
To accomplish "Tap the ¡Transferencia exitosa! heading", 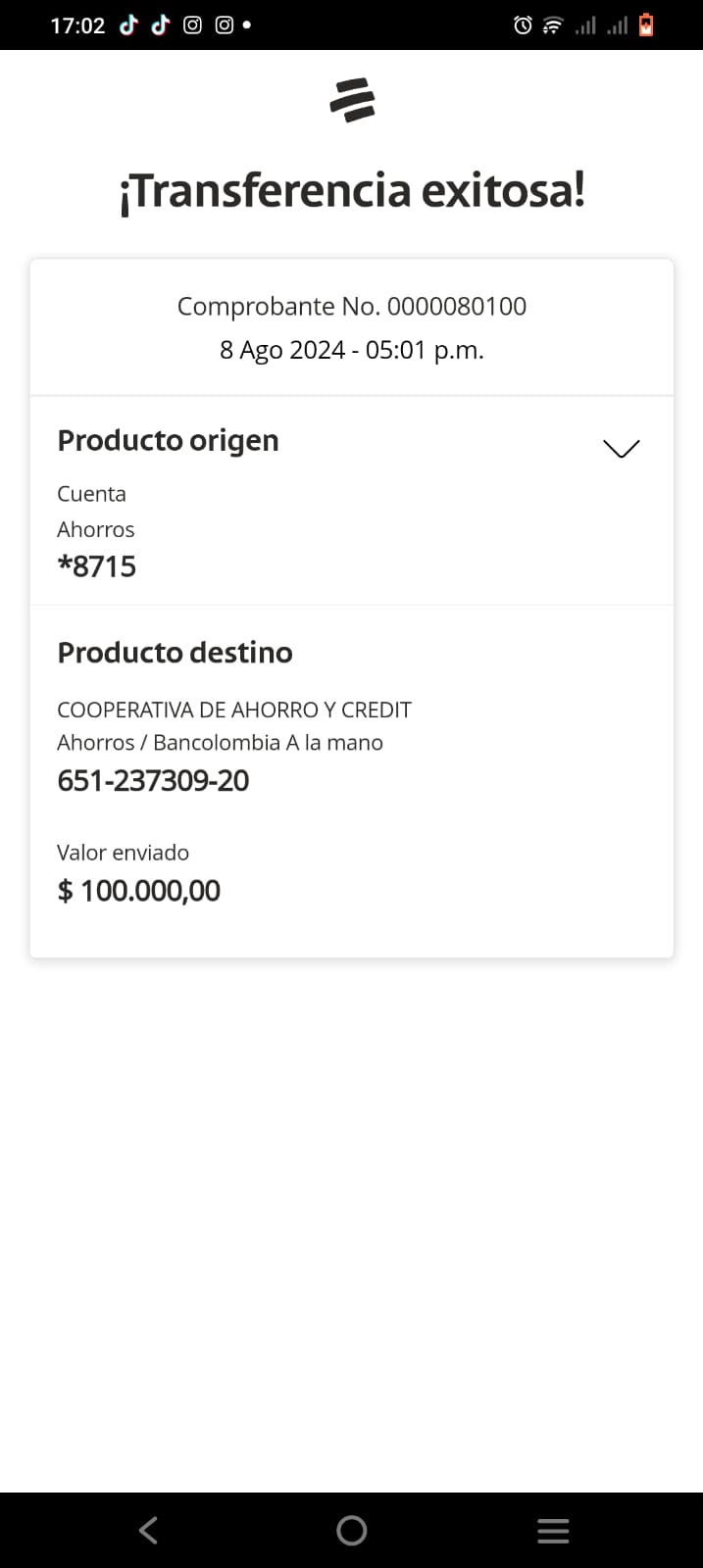I will (351, 190).
